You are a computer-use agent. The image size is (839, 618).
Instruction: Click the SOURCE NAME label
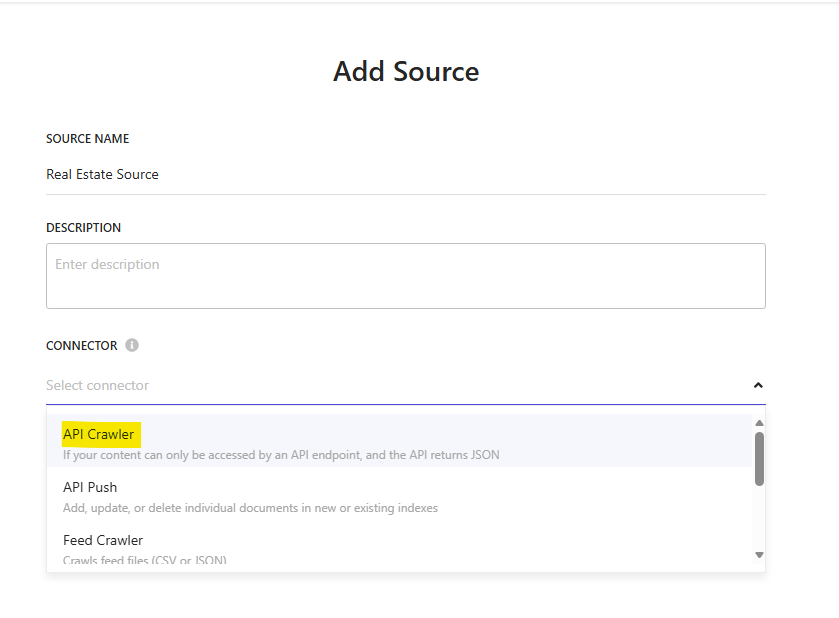(x=87, y=139)
